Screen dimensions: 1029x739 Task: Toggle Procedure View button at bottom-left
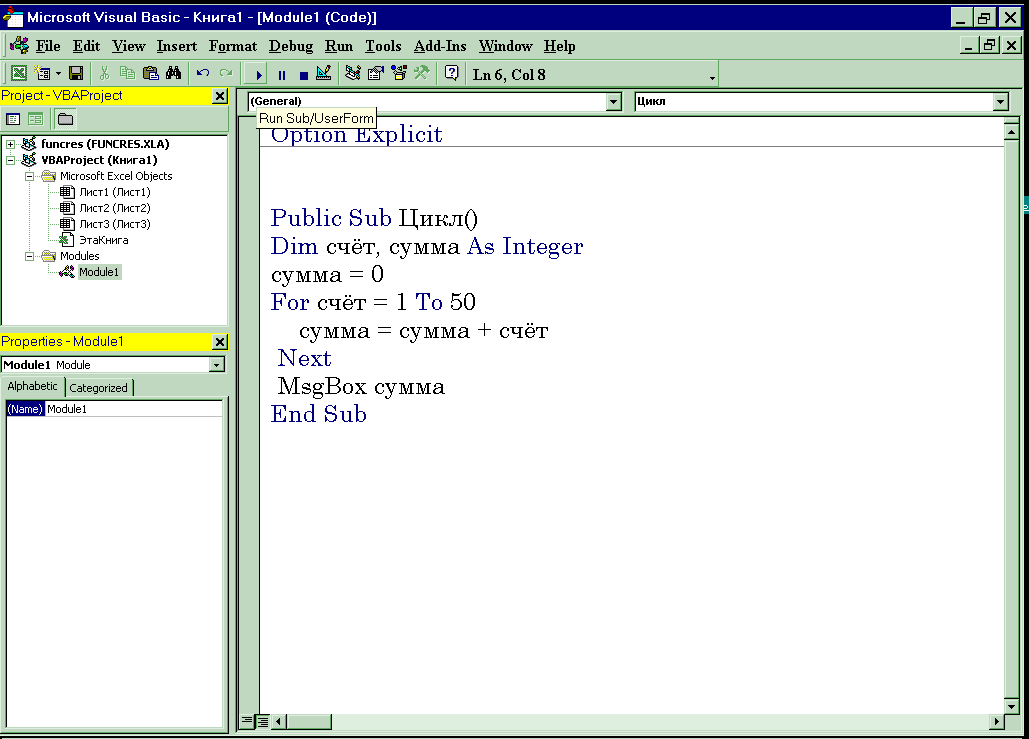pos(247,721)
